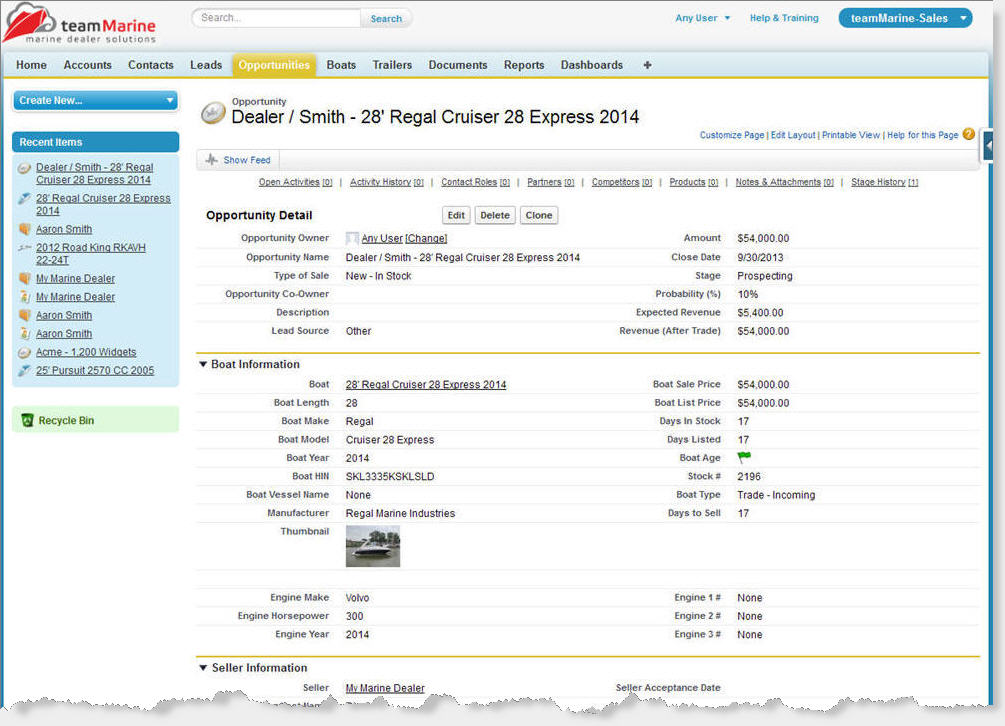Switch to the Boats tab

(341, 65)
